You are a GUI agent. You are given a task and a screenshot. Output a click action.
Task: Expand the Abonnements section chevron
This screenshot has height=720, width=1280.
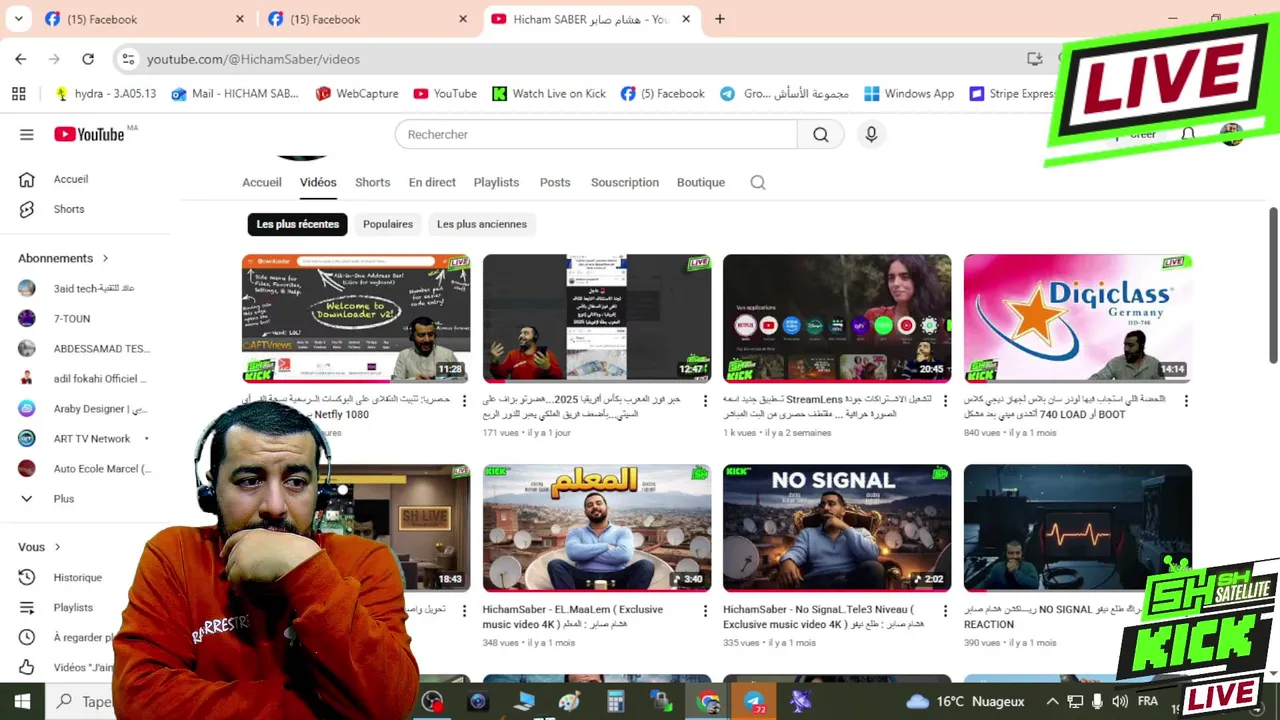[105, 258]
